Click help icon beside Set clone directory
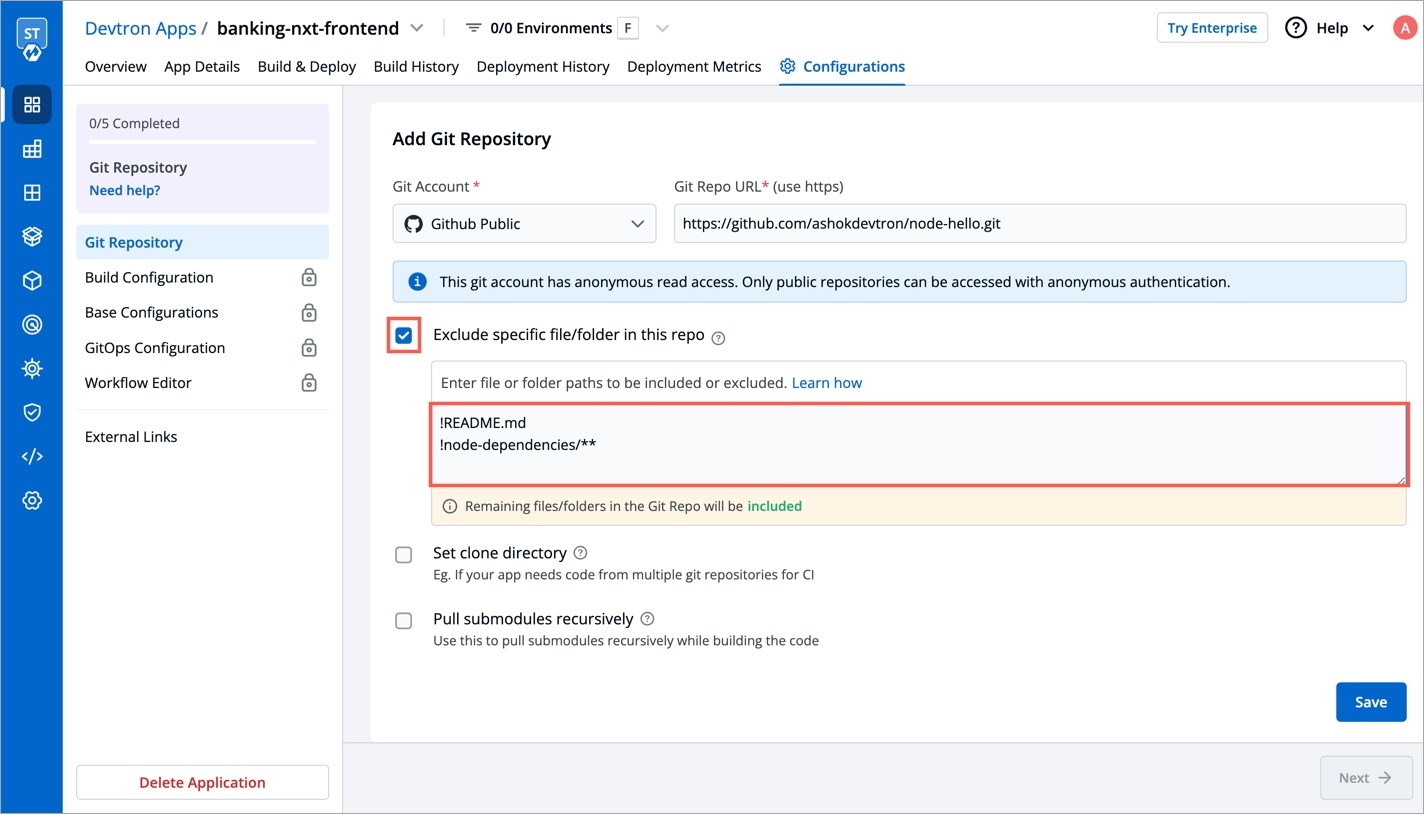This screenshot has width=1424, height=814. (x=580, y=553)
